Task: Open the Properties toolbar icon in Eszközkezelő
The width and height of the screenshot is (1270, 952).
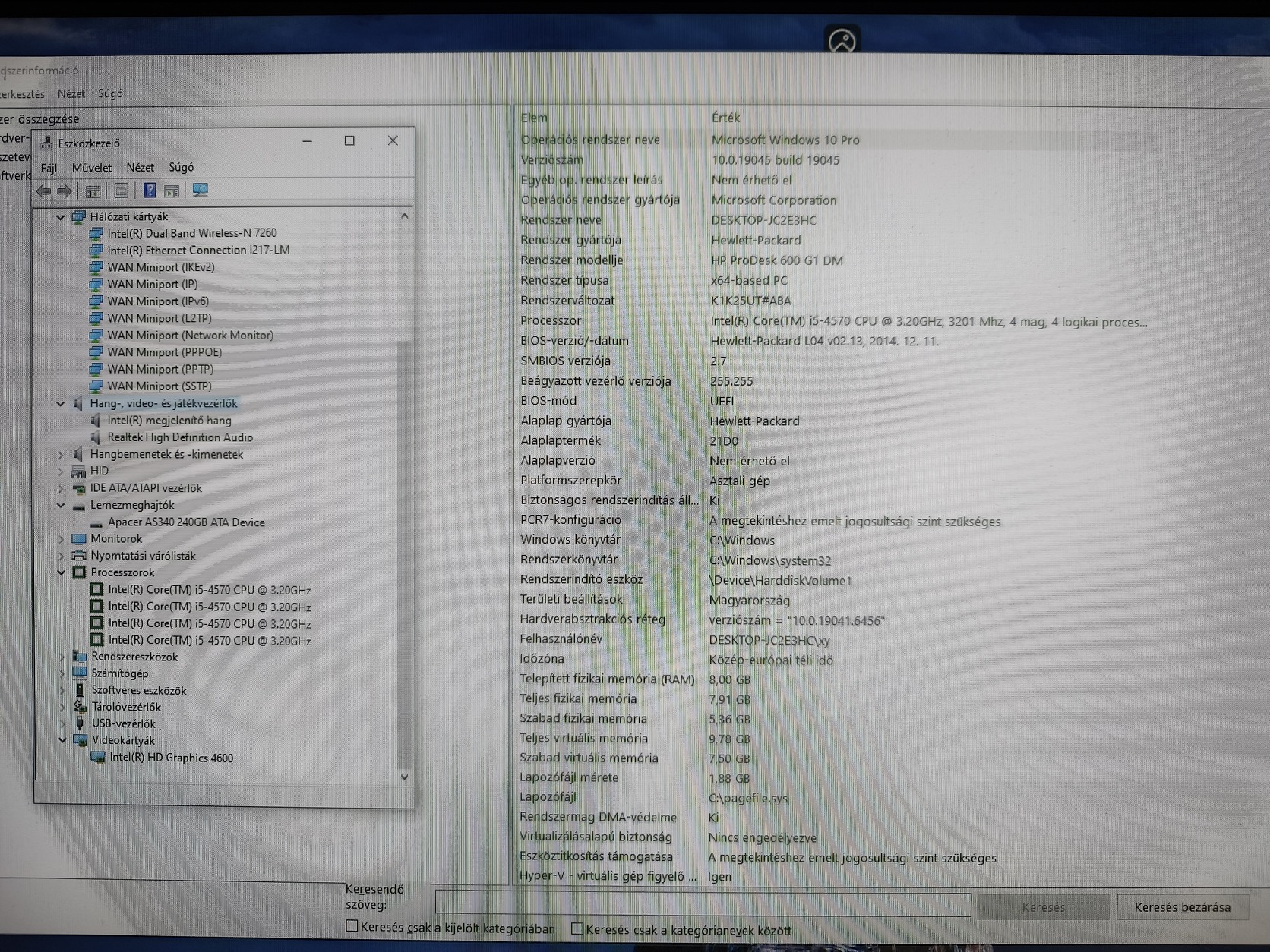Action: 121,191
